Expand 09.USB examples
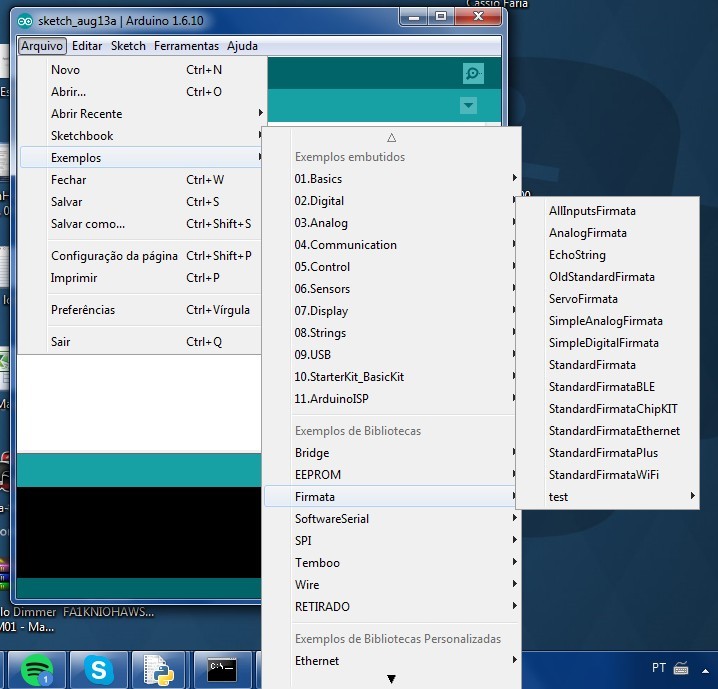Screen dimensions: 718x689 pyautogui.click(x=392, y=354)
